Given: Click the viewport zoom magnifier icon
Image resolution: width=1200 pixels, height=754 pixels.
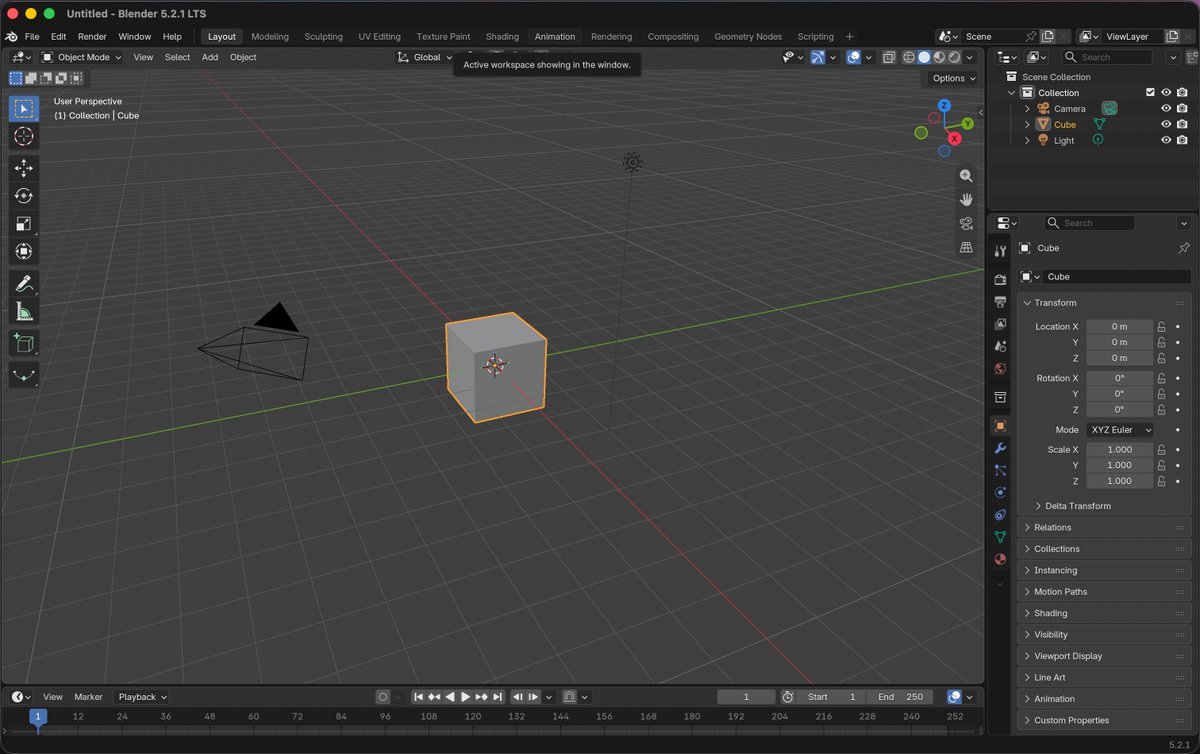Looking at the screenshot, I should [966, 175].
